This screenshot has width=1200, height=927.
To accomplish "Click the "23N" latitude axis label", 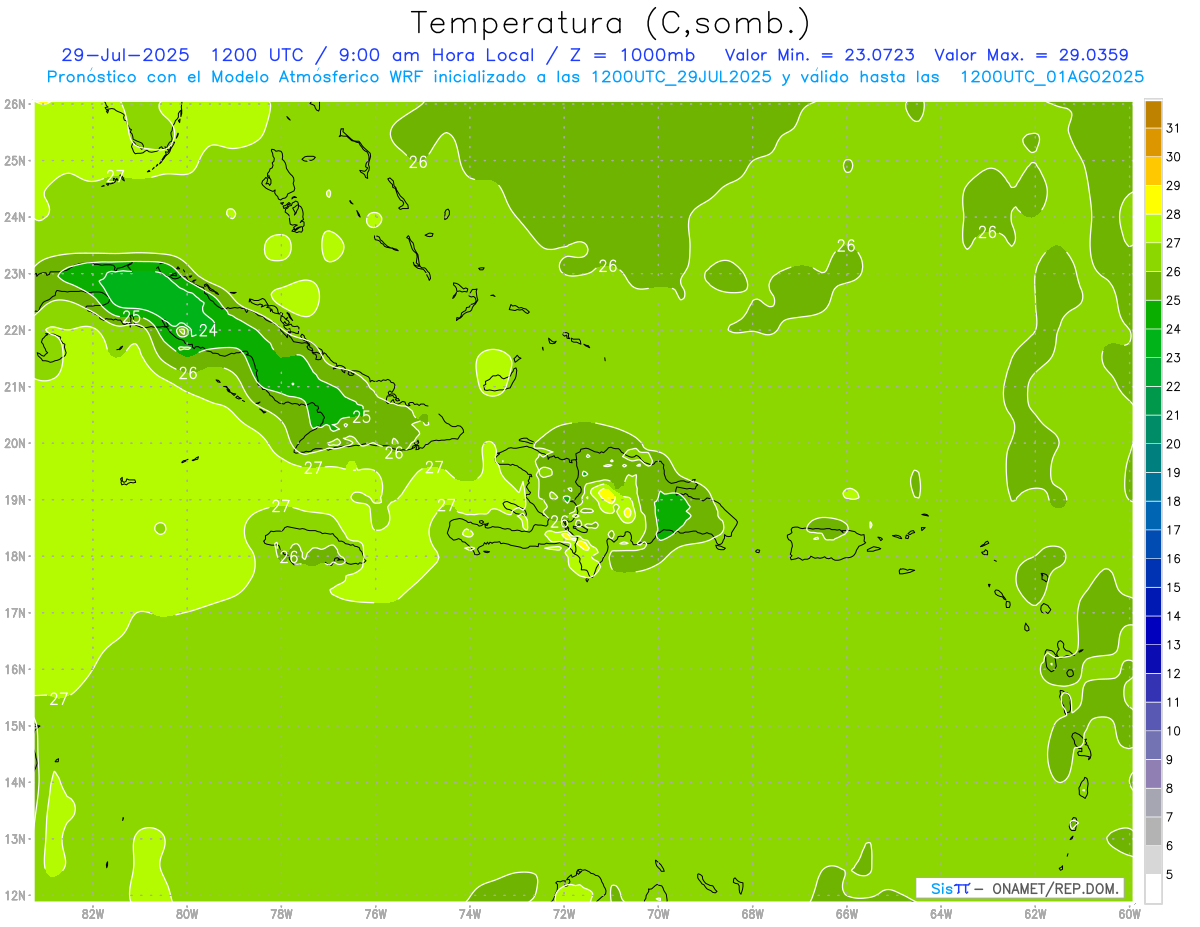I will pyautogui.click(x=14, y=274).
